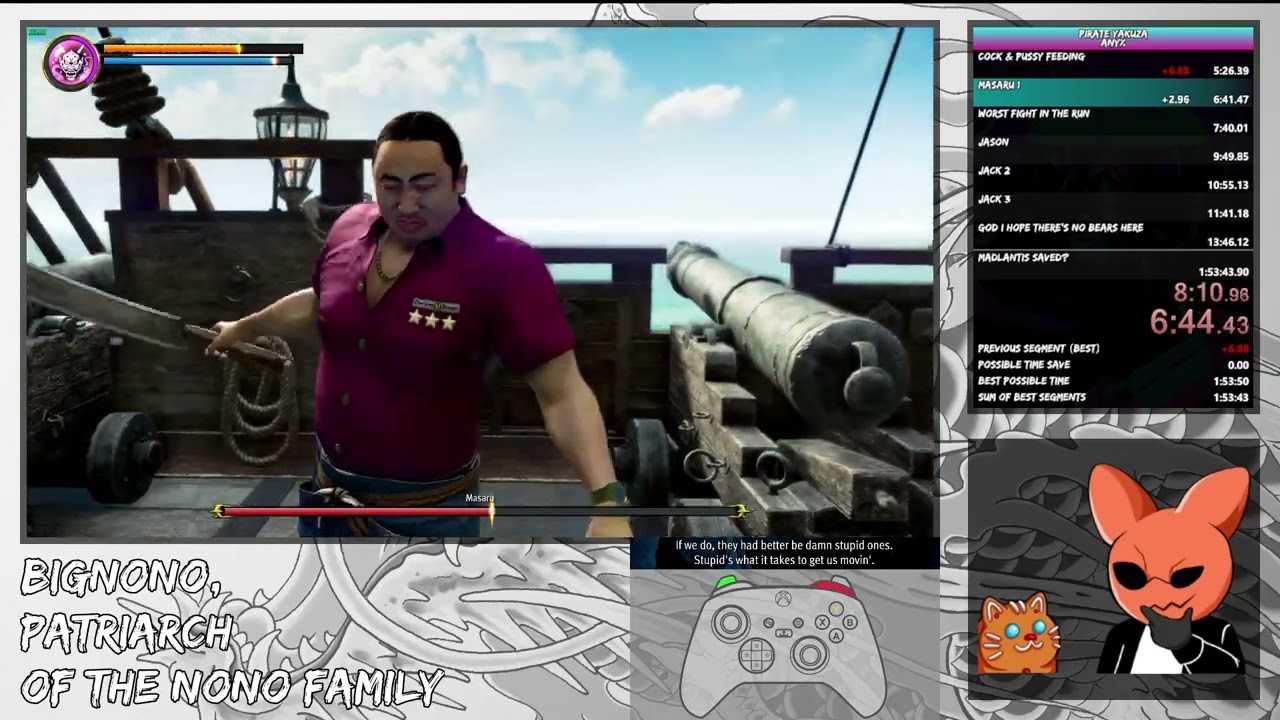Select 'God I Hope There's No Bears Here' split

[1113, 234]
